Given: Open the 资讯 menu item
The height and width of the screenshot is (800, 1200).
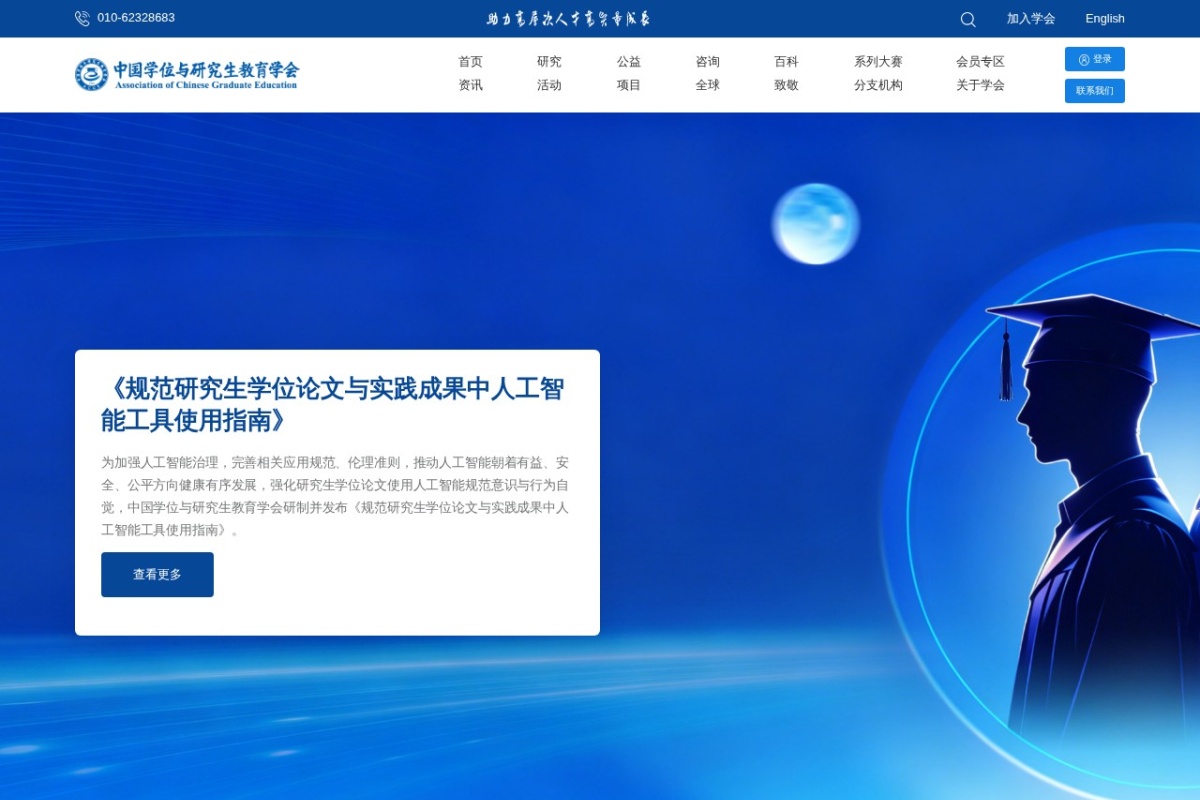Looking at the screenshot, I should point(470,86).
